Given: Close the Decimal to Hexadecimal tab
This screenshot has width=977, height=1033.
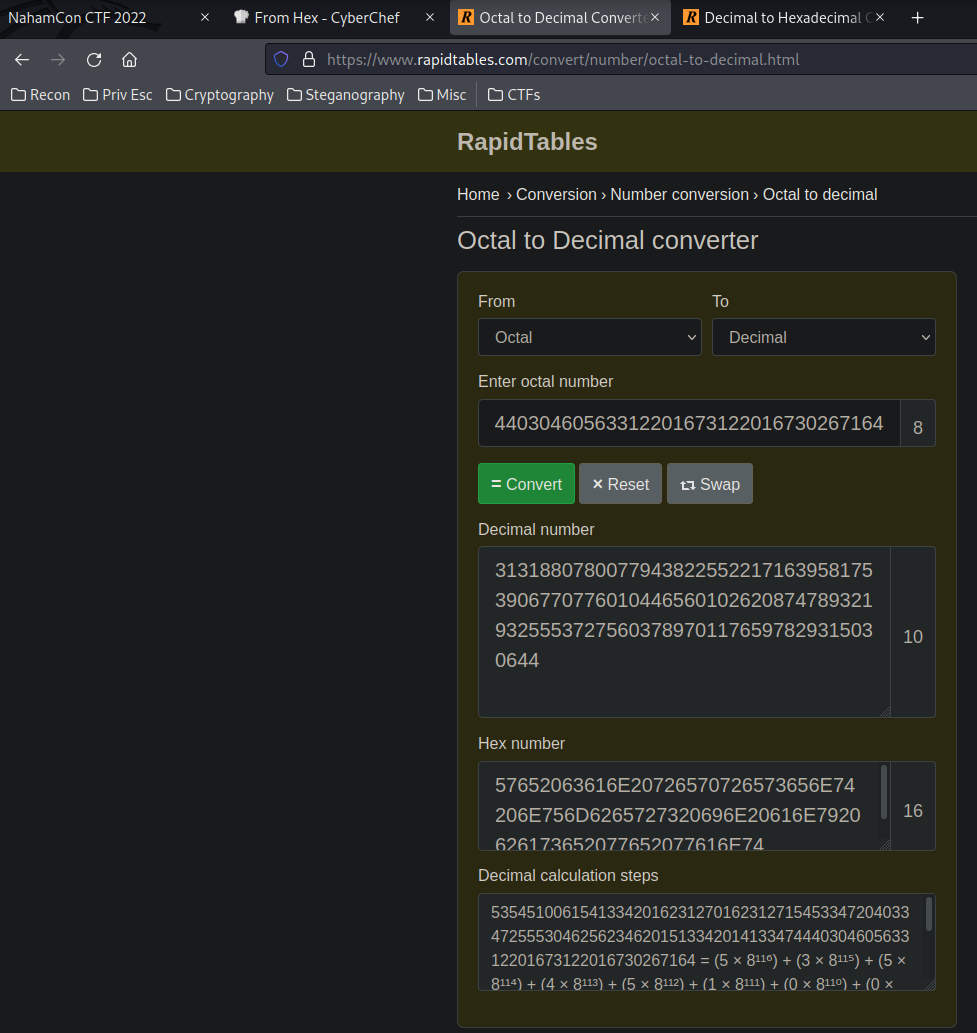Looking at the screenshot, I should [879, 18].
